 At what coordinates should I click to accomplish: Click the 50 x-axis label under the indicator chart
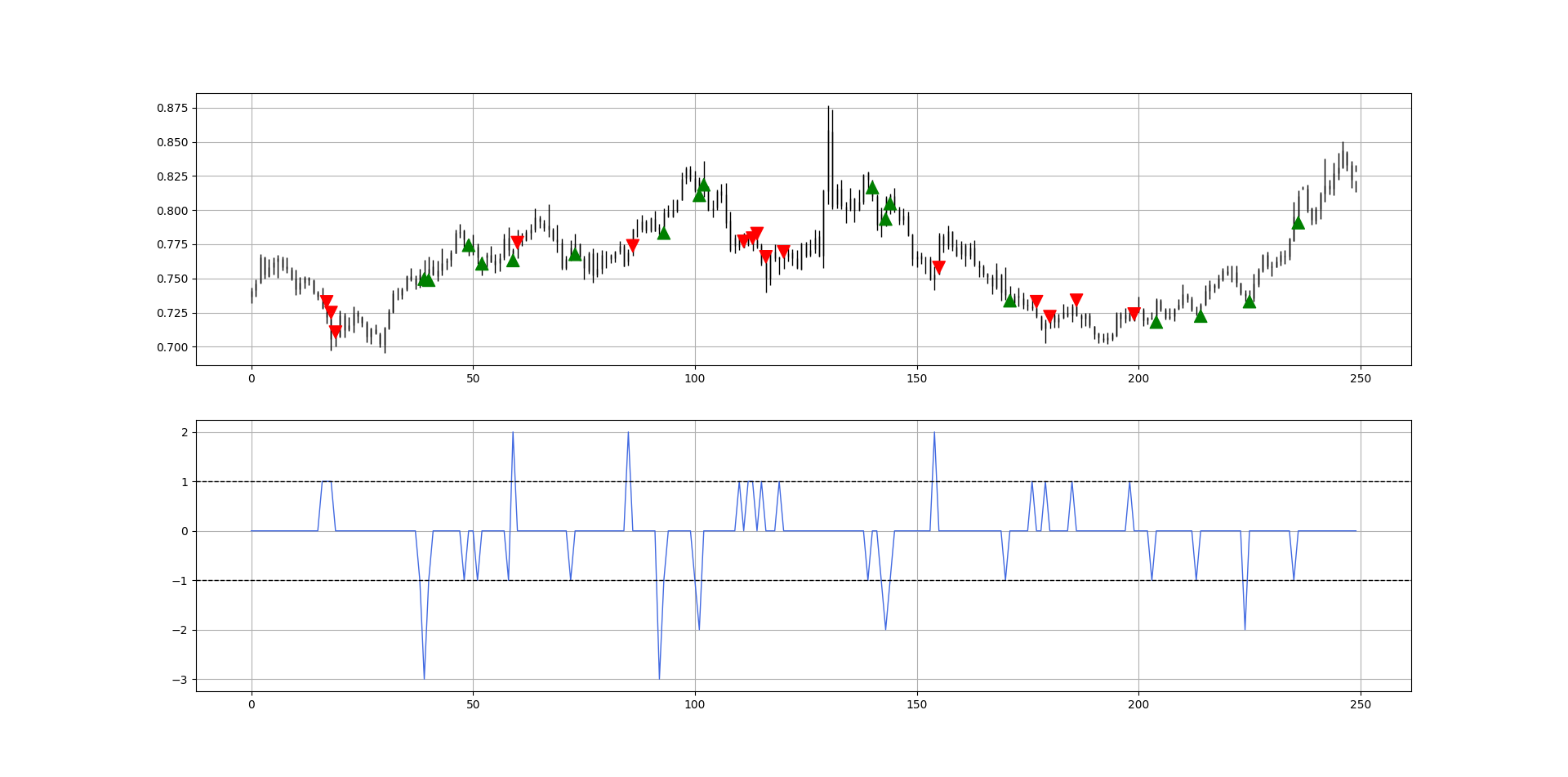[473, 705]
